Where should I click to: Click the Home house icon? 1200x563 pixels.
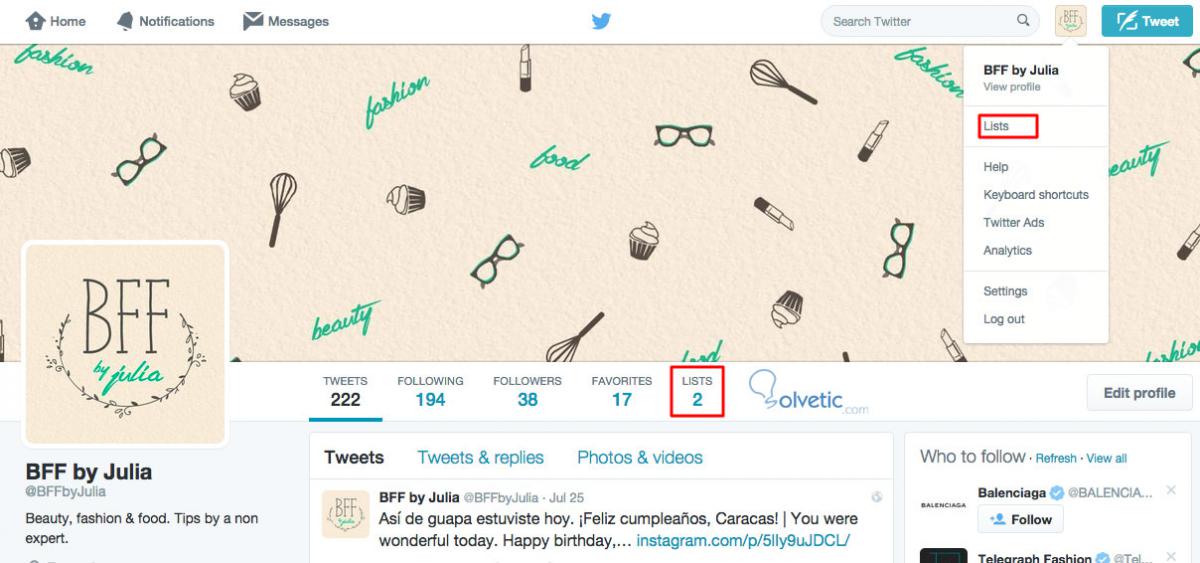35,21
